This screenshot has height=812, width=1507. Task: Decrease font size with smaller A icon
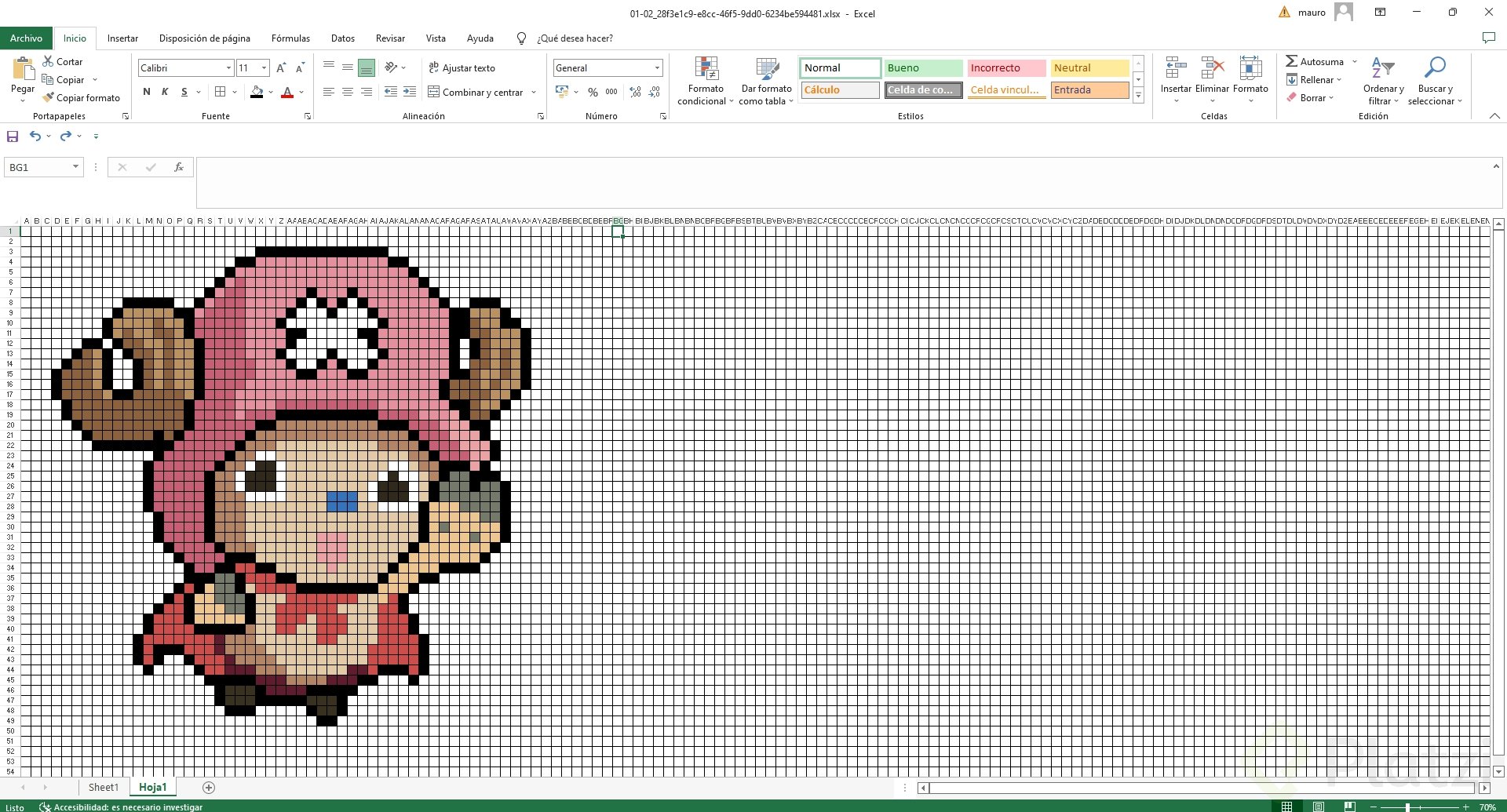[298, 68]
